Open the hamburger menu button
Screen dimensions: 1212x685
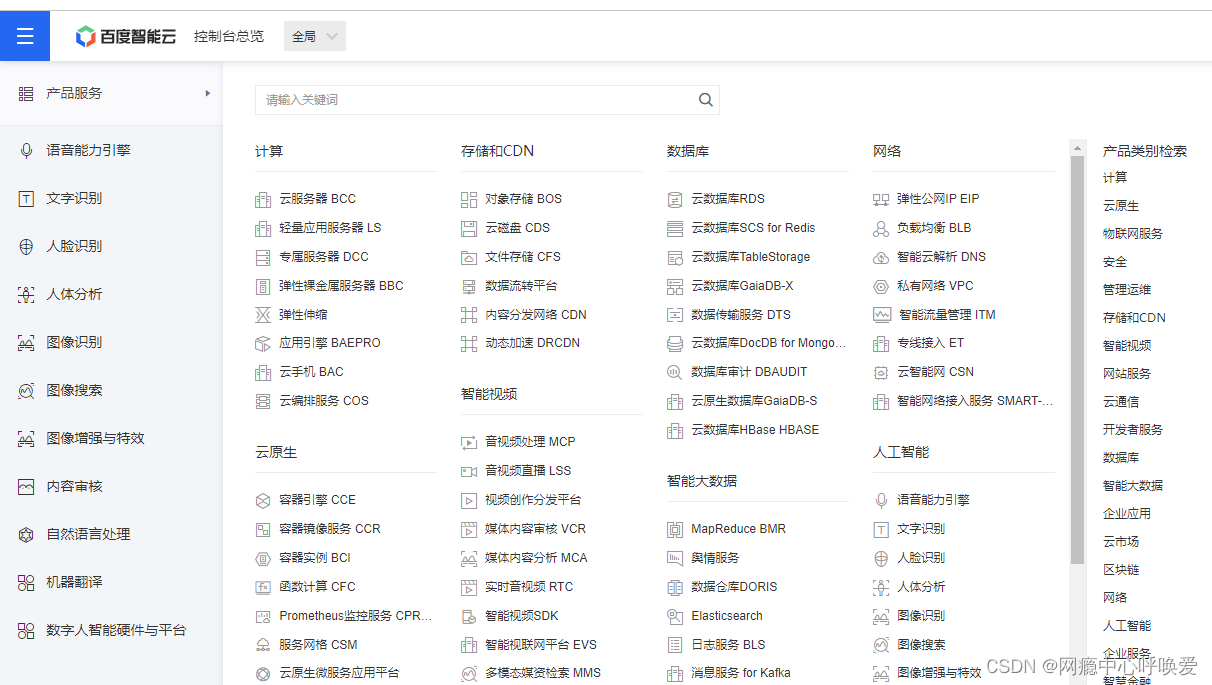tap(25, 36)
